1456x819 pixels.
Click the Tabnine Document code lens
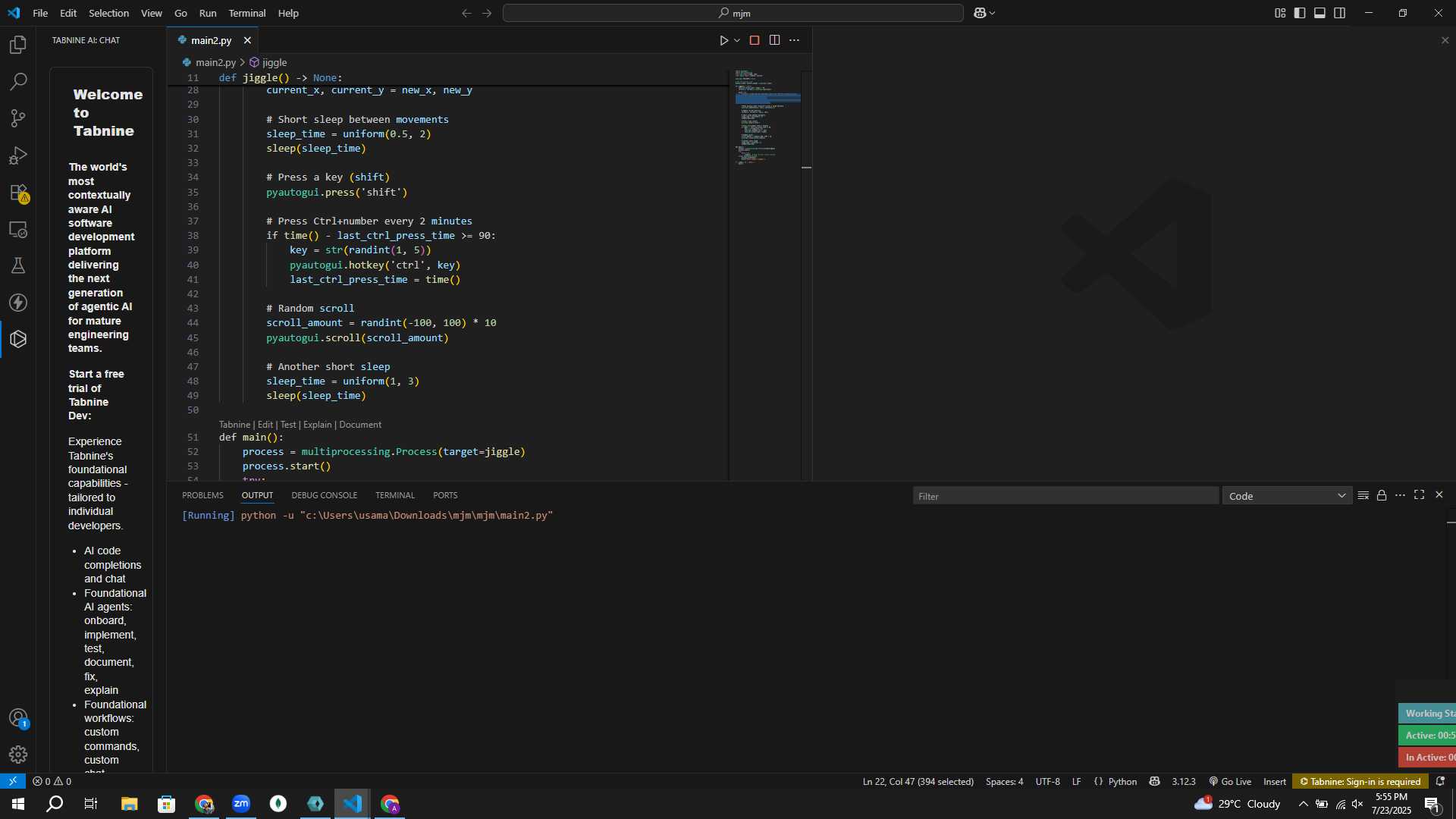tap(360, 425)
